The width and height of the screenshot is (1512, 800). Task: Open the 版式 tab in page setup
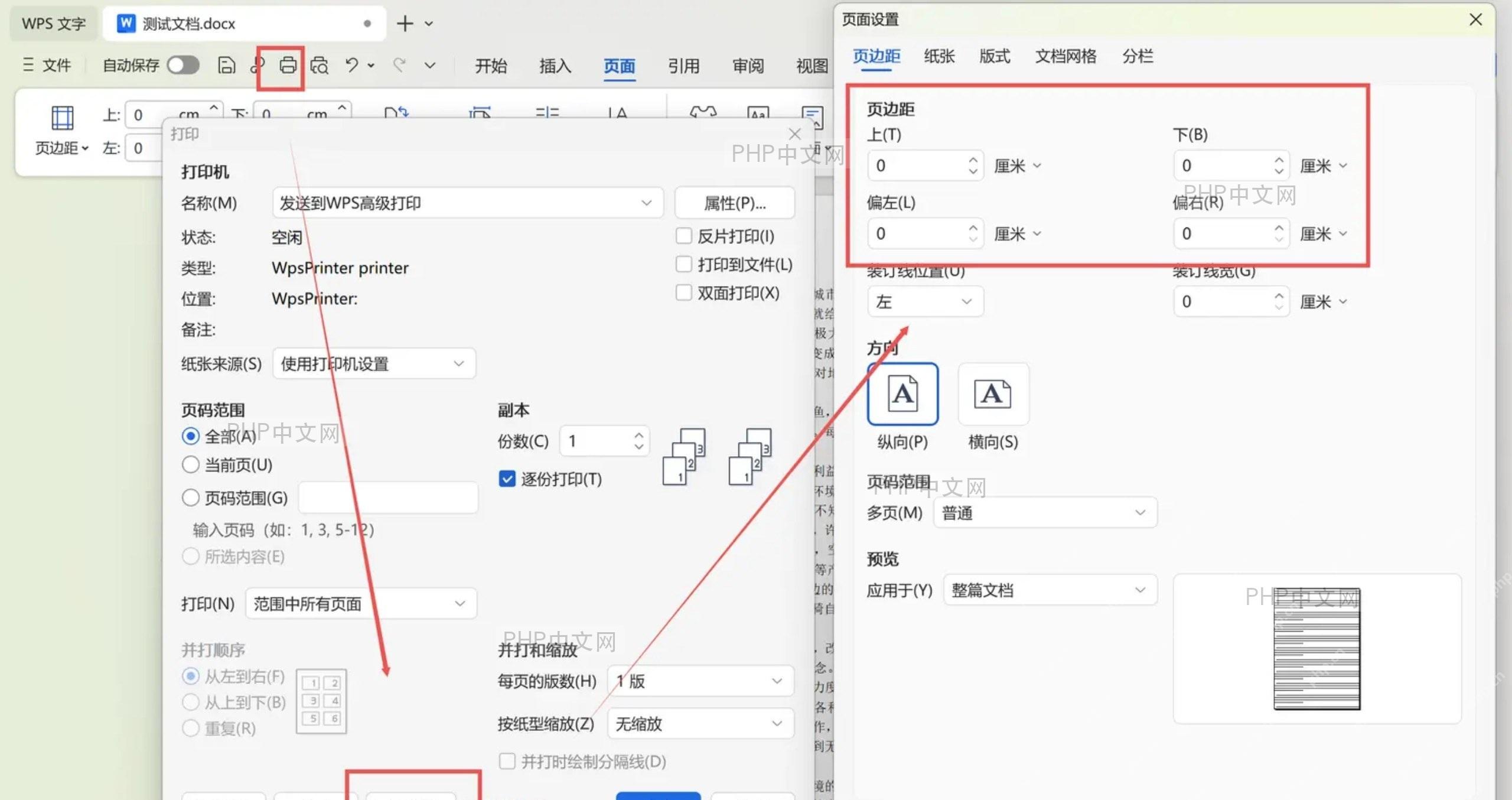[995, 56]
